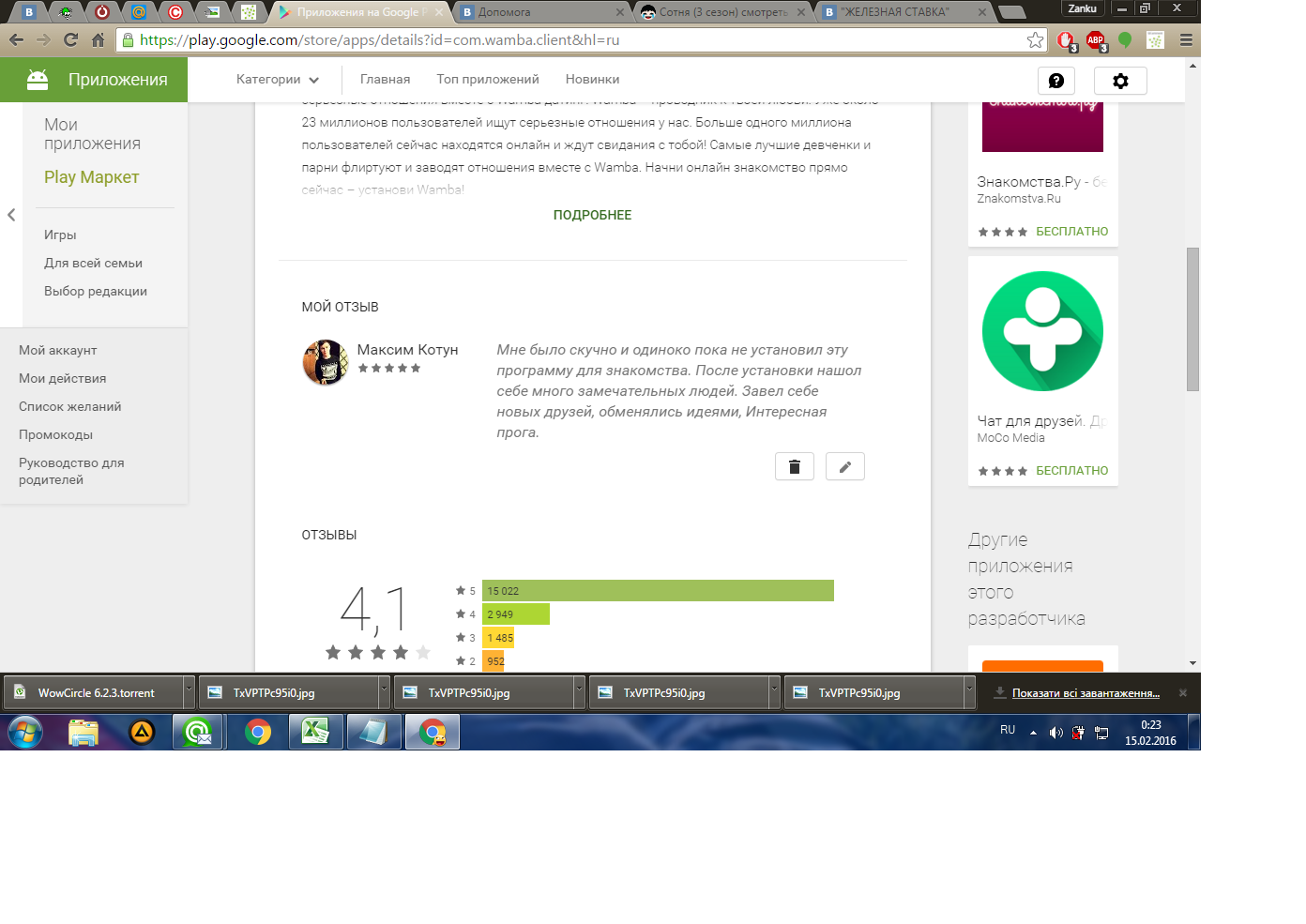Screen dimensions: 1306x924
Task: Close the downloads bar
Action: tap(1183, 693)
